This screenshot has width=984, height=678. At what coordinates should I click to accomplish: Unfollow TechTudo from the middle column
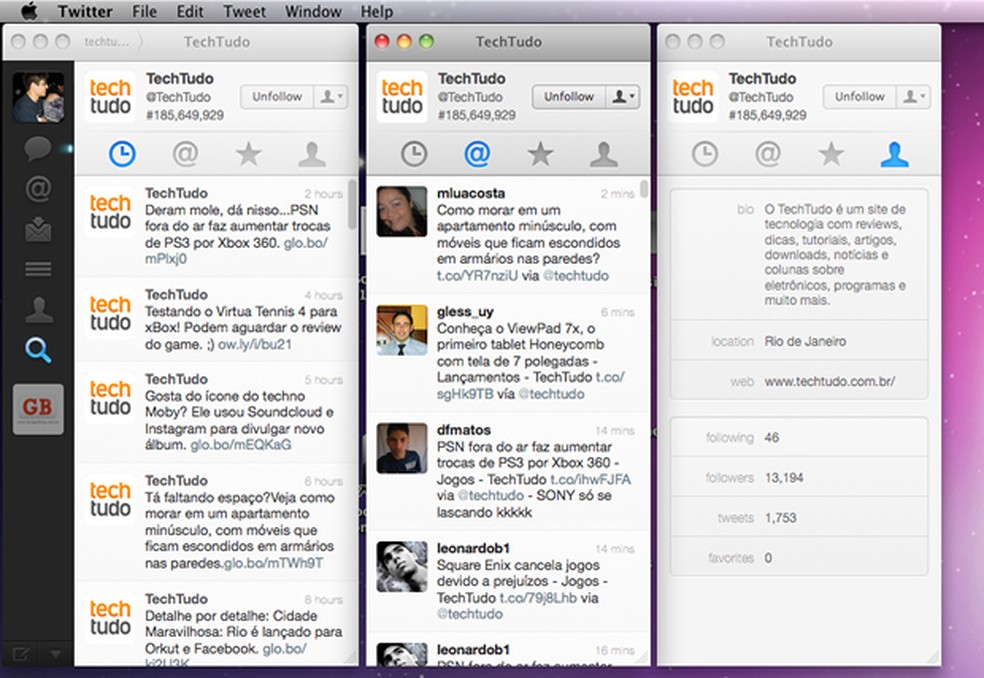(568, 97)
